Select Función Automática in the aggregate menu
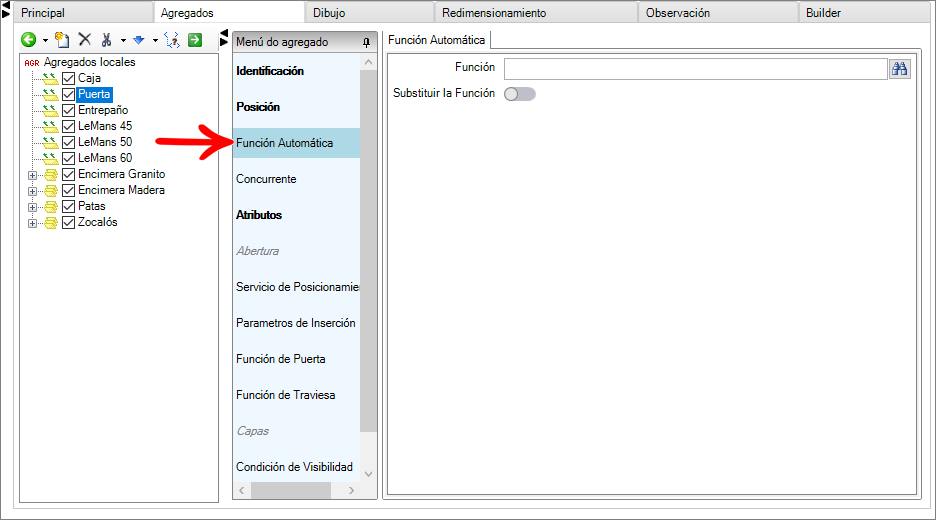Viewport: 942px width, 529px height. (x=297, y=143)
